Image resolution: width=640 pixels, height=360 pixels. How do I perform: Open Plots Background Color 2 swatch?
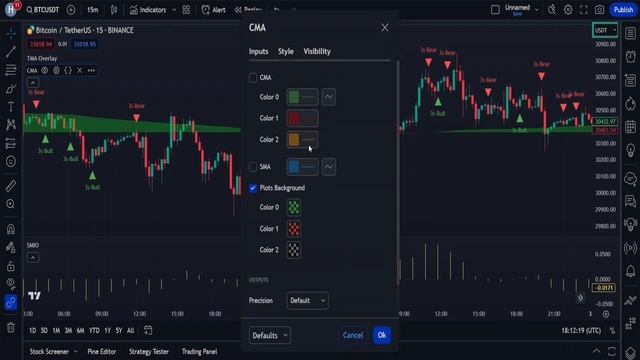294,250
